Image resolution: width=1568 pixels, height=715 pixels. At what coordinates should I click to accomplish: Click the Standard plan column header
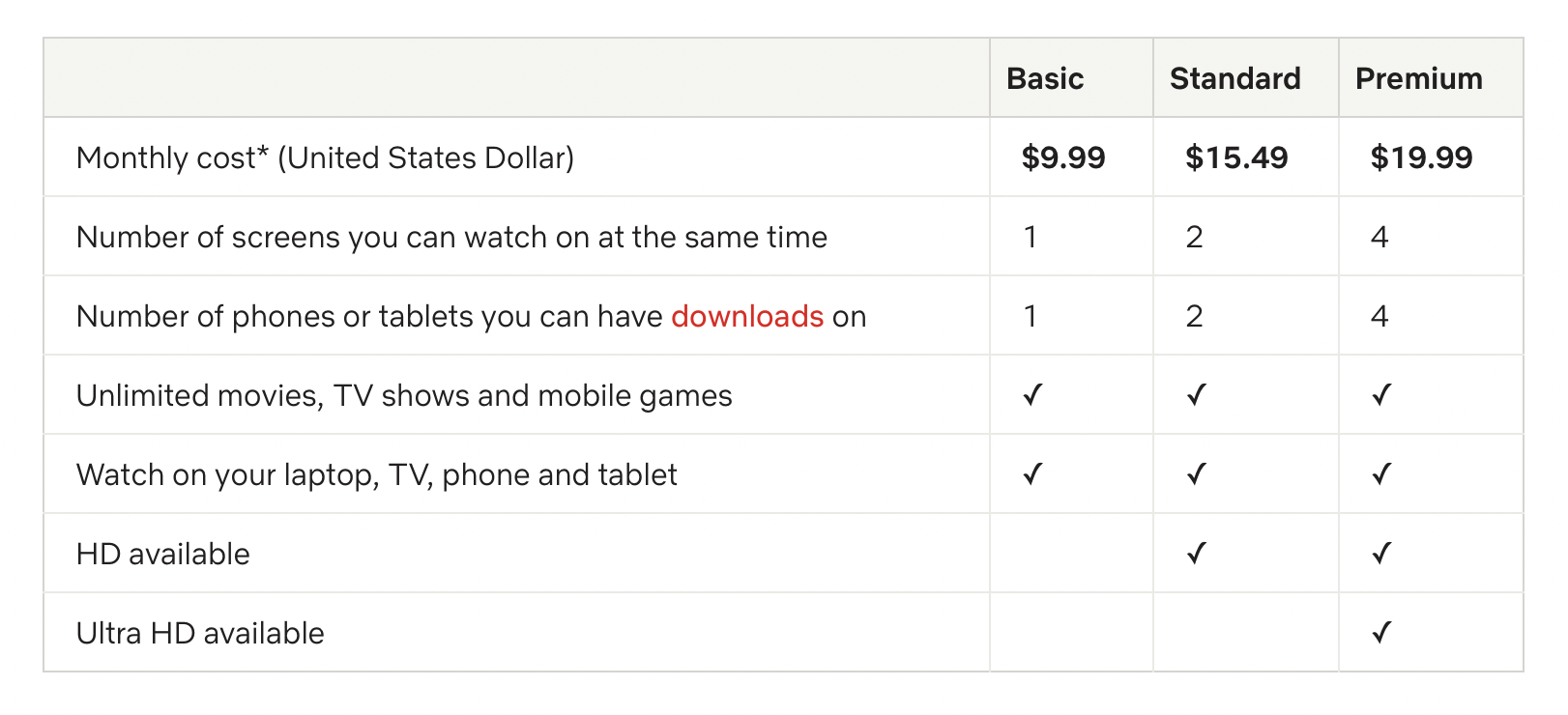pos(1234,79)
